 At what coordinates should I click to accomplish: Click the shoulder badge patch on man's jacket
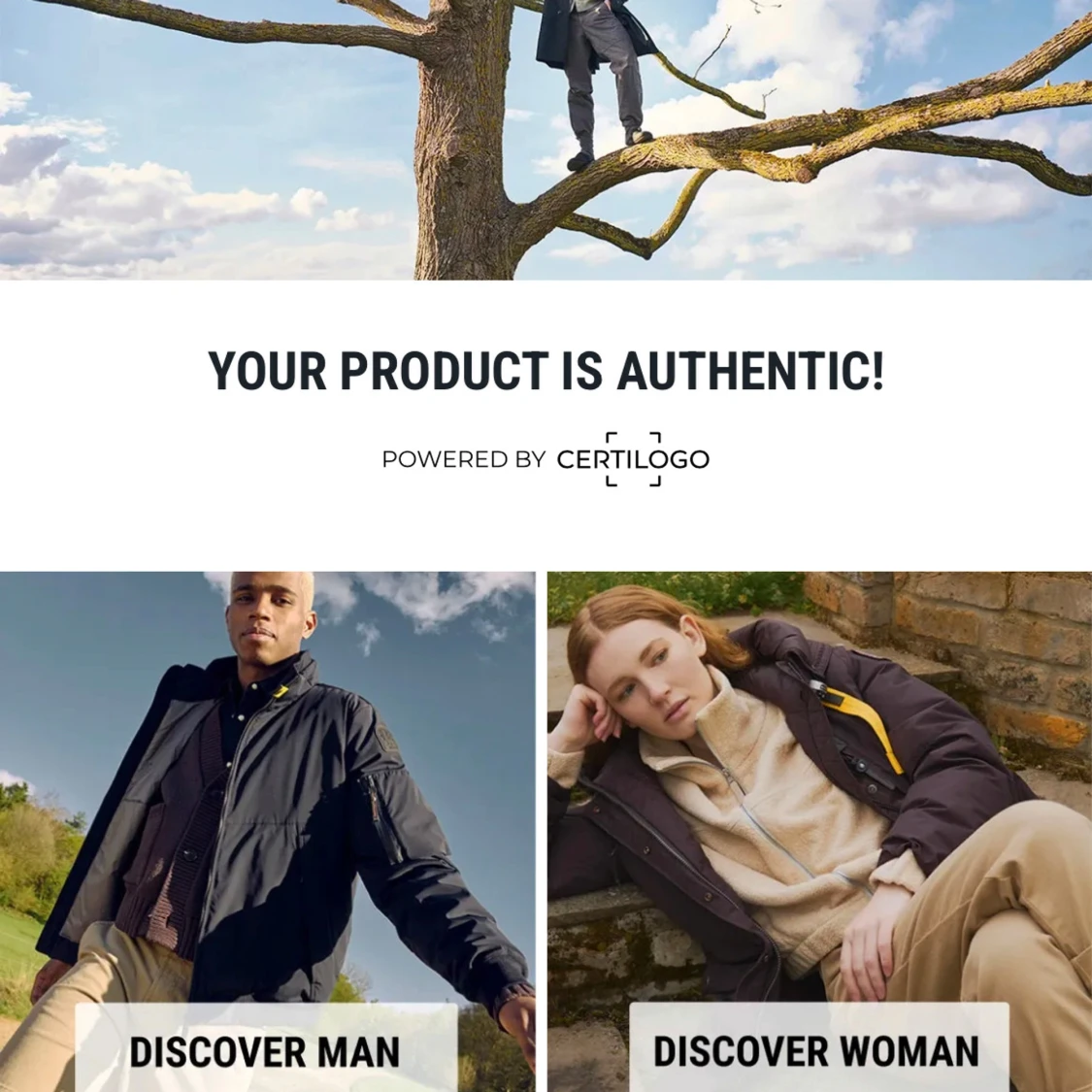386,738
